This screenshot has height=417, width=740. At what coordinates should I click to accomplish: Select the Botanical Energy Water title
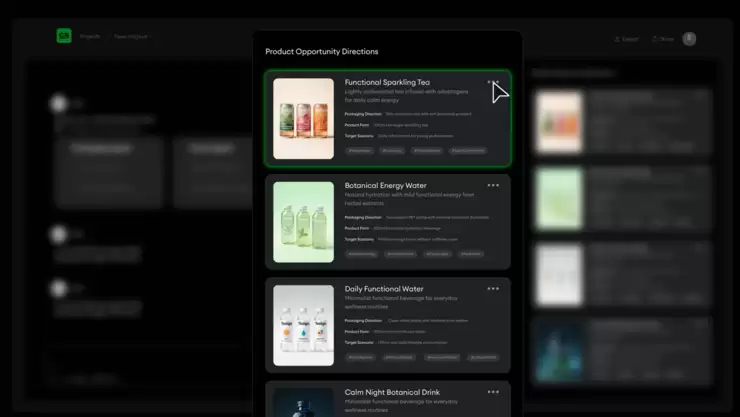[x=384, y=185]
